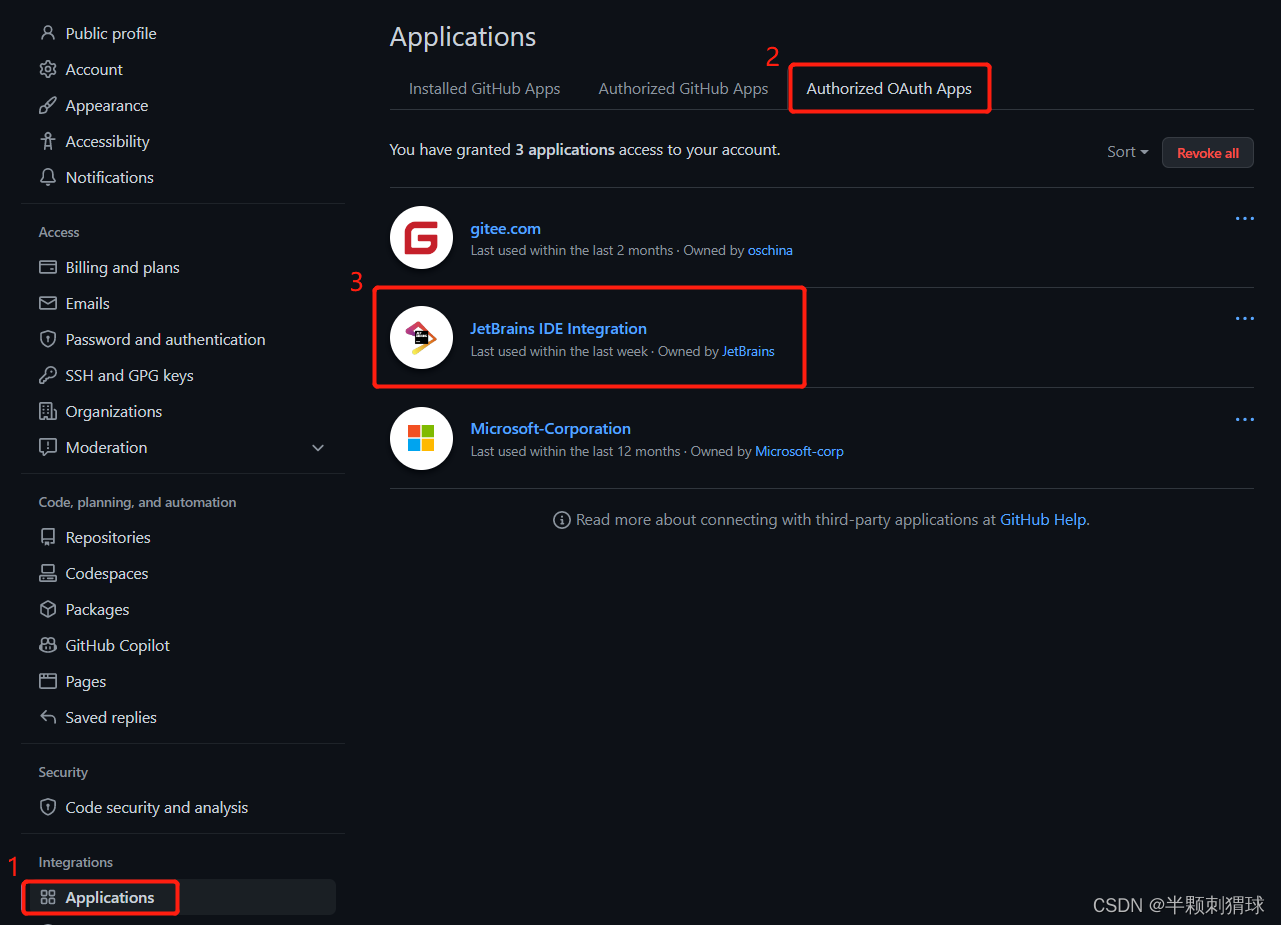The height and width of the screenshot is (925, 1281).
Task: Click the JetBrains IDE Integration app icon
Action: click(421, 338)
